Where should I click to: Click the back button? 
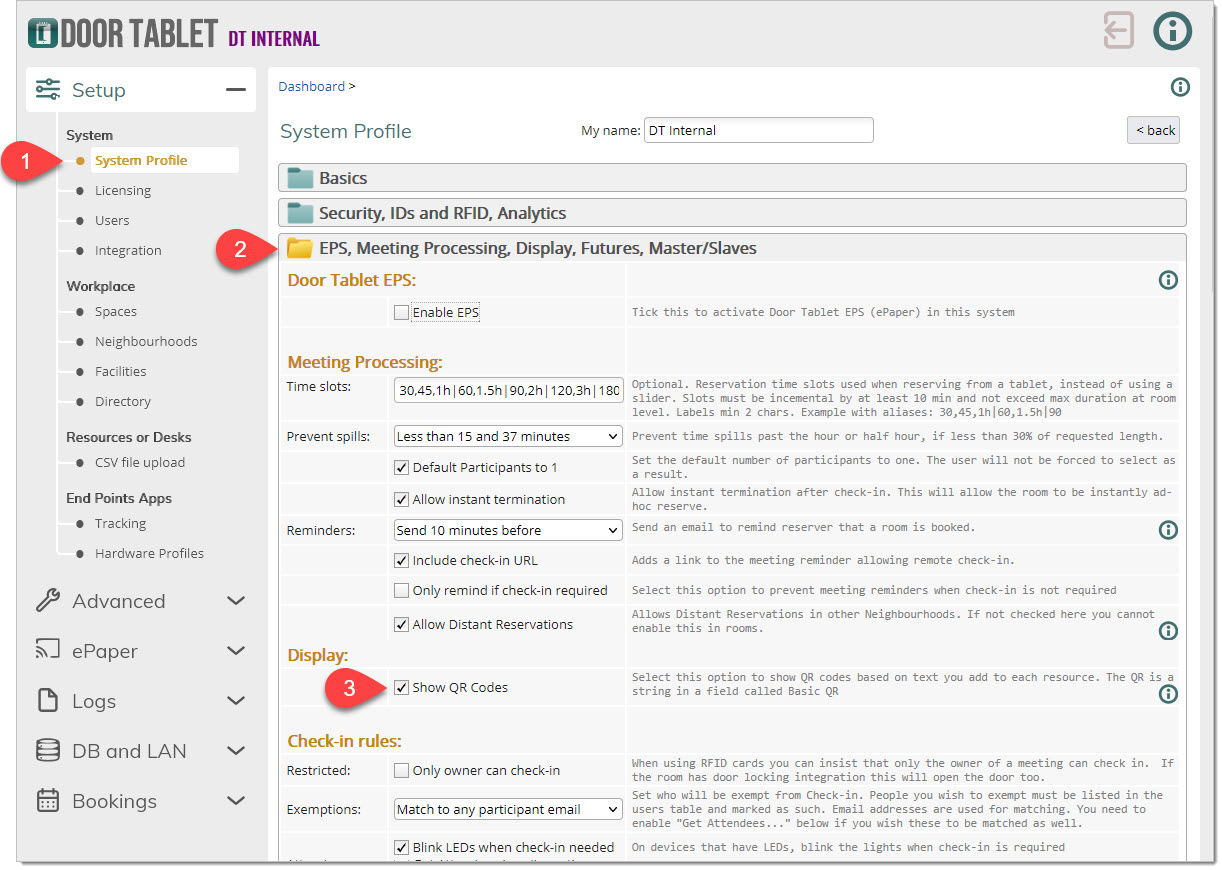(x=1153, y=130)
